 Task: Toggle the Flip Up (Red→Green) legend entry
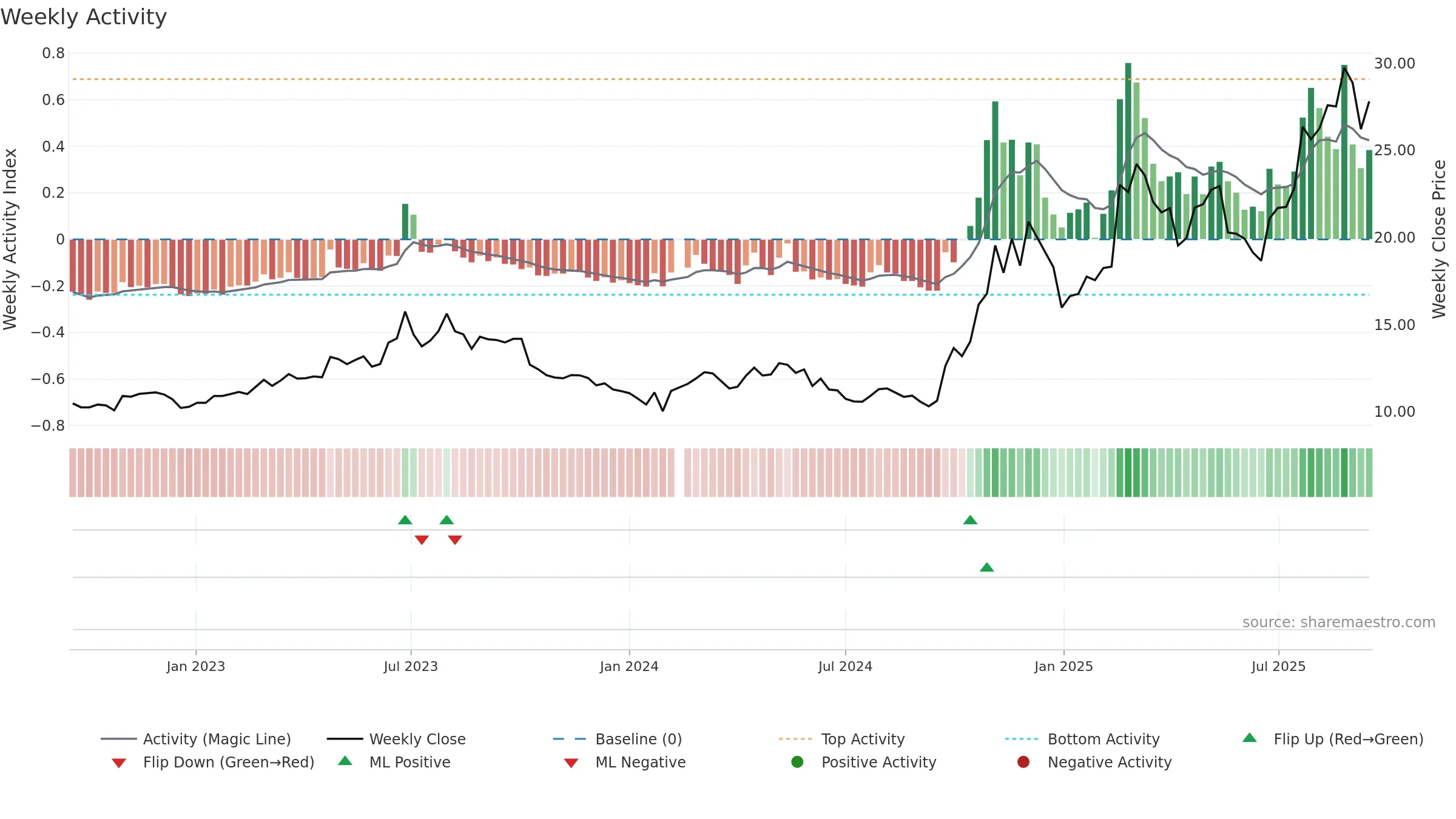tap(1332, 739)
